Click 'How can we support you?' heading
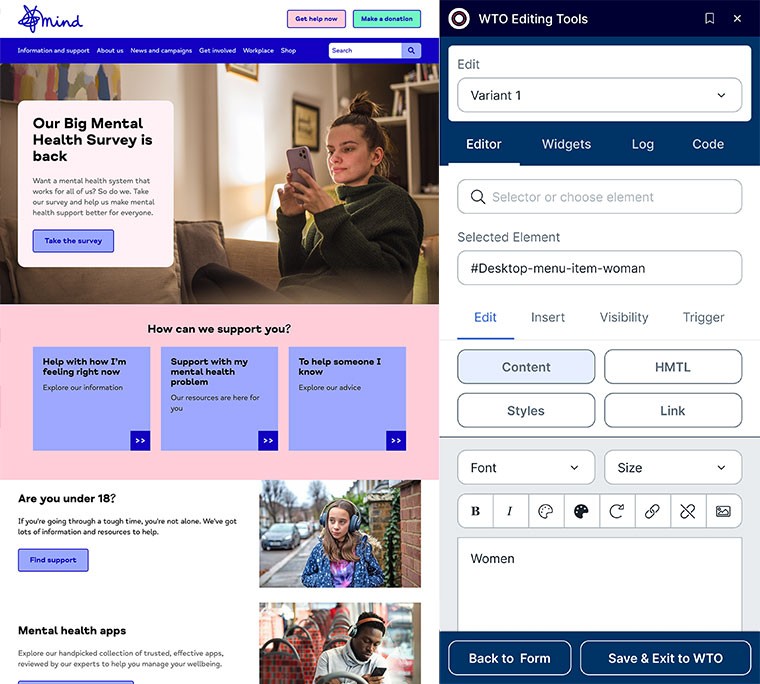 tap(219, 329)
